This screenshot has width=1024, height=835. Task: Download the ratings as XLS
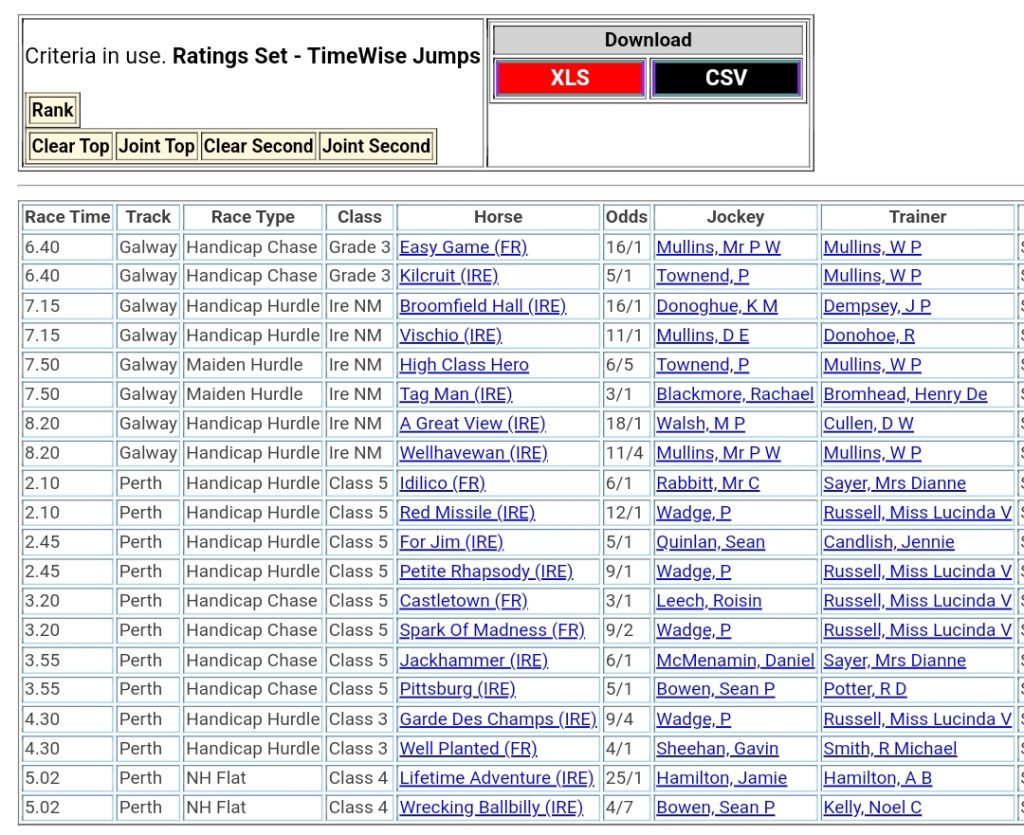tap(569, 78)
